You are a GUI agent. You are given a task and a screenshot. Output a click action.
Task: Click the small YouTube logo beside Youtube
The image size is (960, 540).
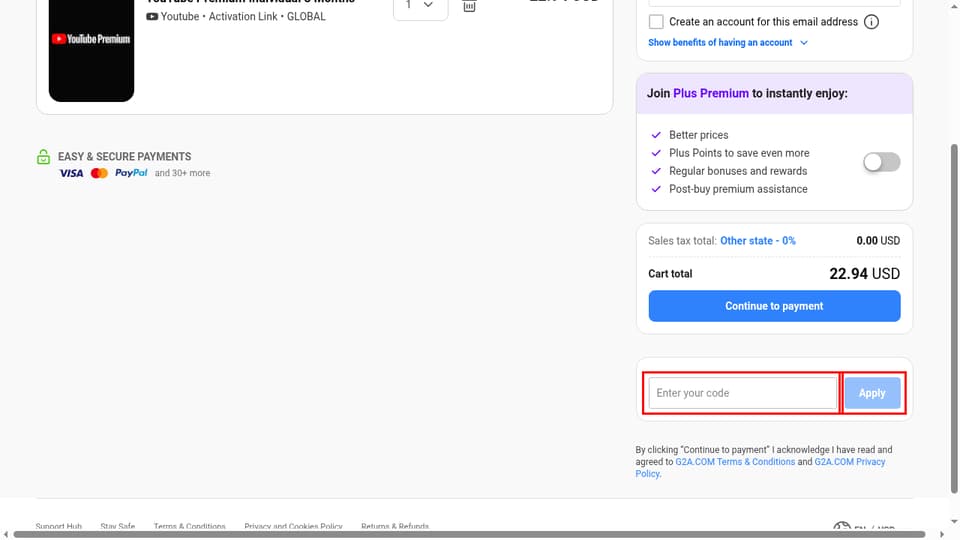152,17
